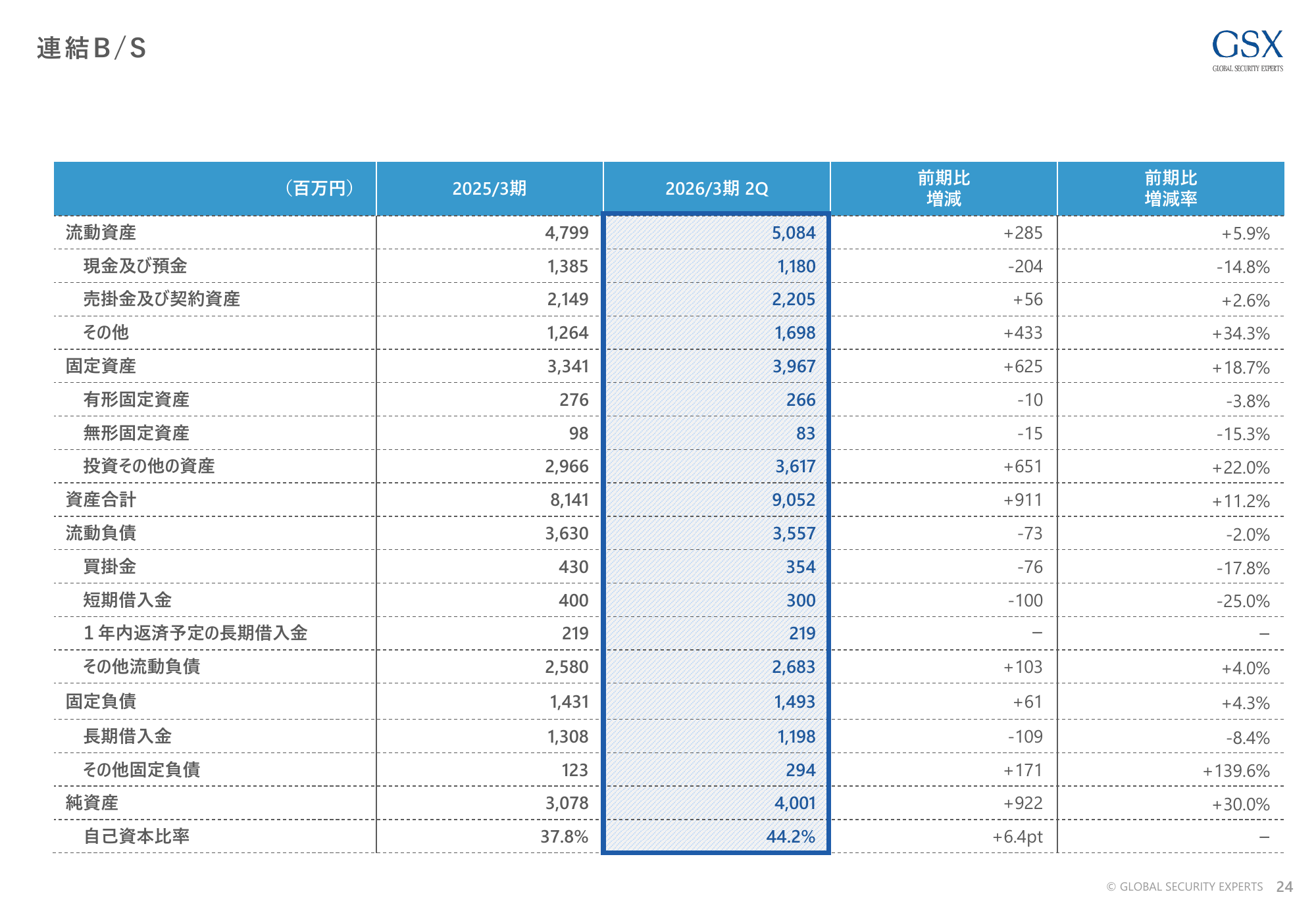Select the 2026/3期 2Q column header
This screenshot has width=1316, height=911.
click(717, 189)
